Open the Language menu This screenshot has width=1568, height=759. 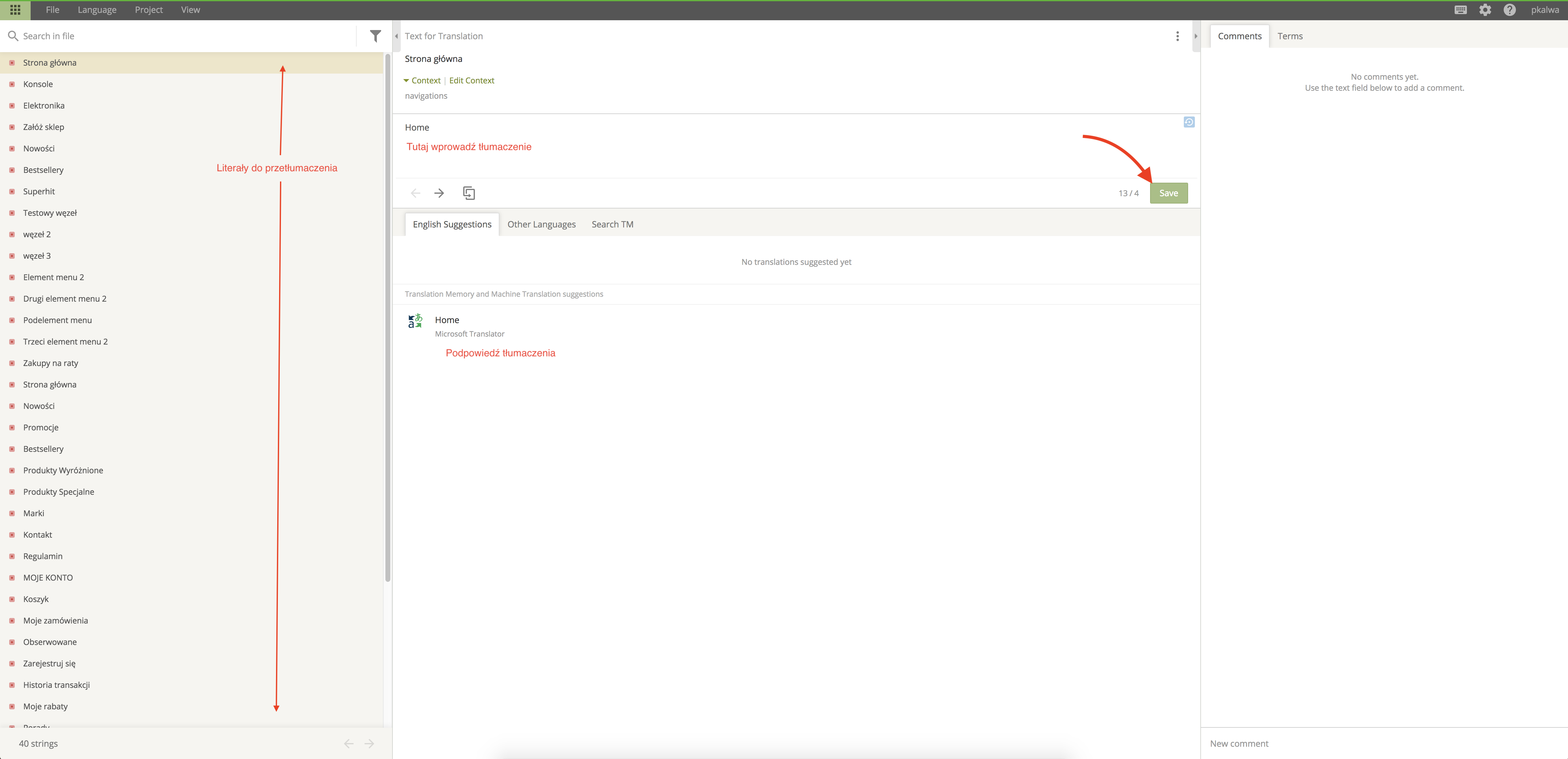[x=97, y=10]
